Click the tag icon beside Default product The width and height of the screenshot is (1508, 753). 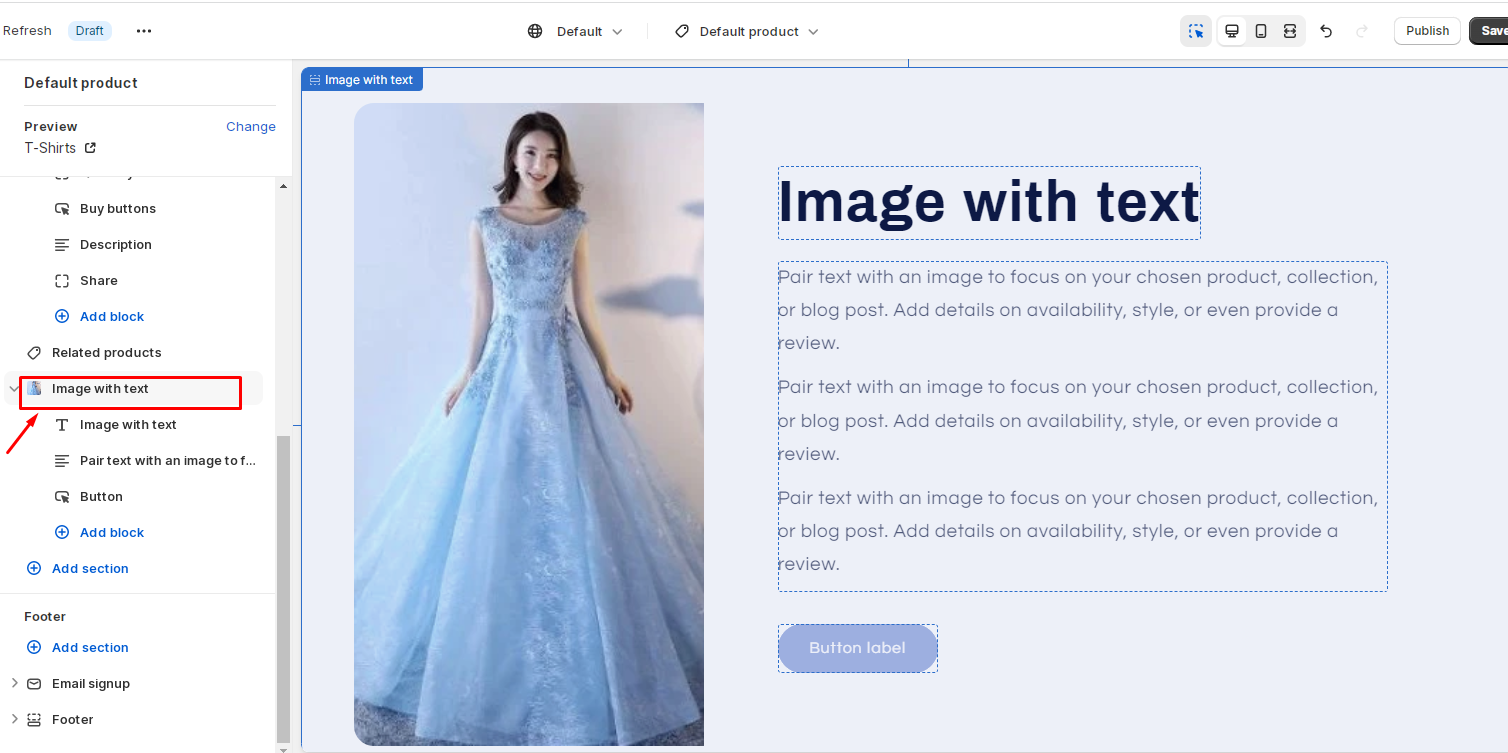tap(682, 31)
